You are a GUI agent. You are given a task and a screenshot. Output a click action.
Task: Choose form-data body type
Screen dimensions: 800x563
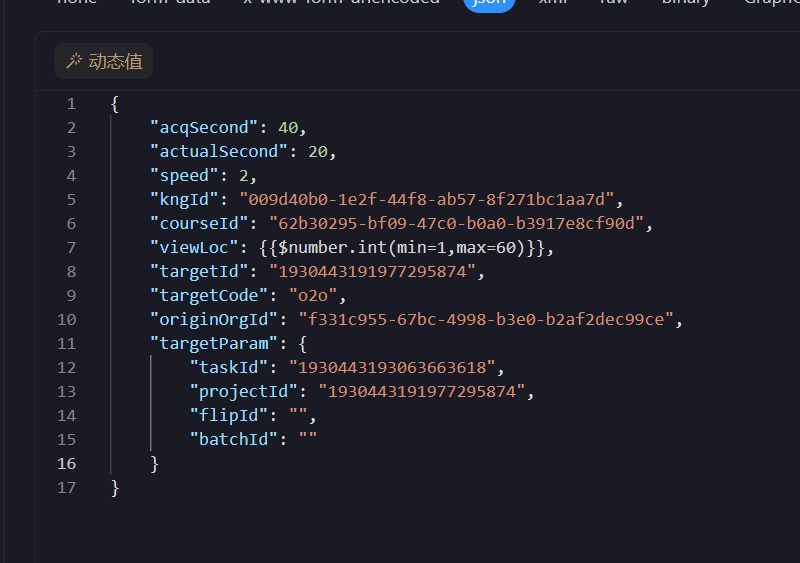[x=170, y=3]
